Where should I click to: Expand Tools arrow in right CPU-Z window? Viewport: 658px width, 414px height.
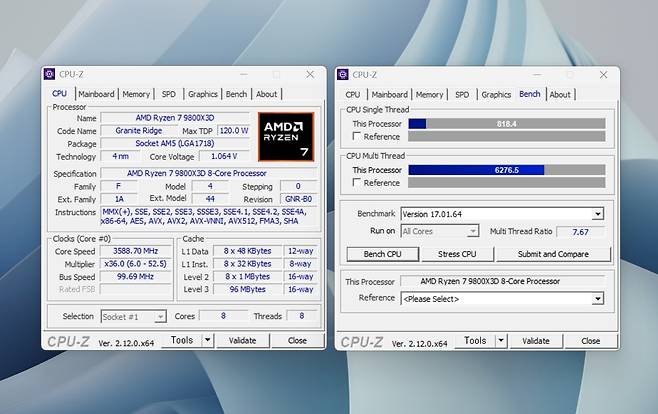click(501, 341)
